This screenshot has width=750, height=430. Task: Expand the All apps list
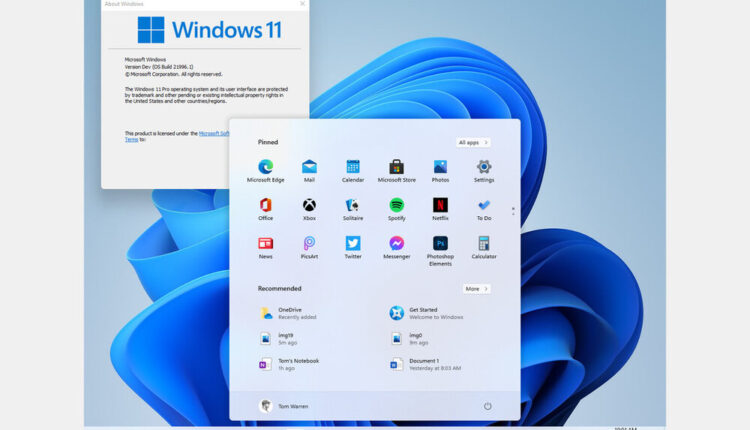(473, 143)
